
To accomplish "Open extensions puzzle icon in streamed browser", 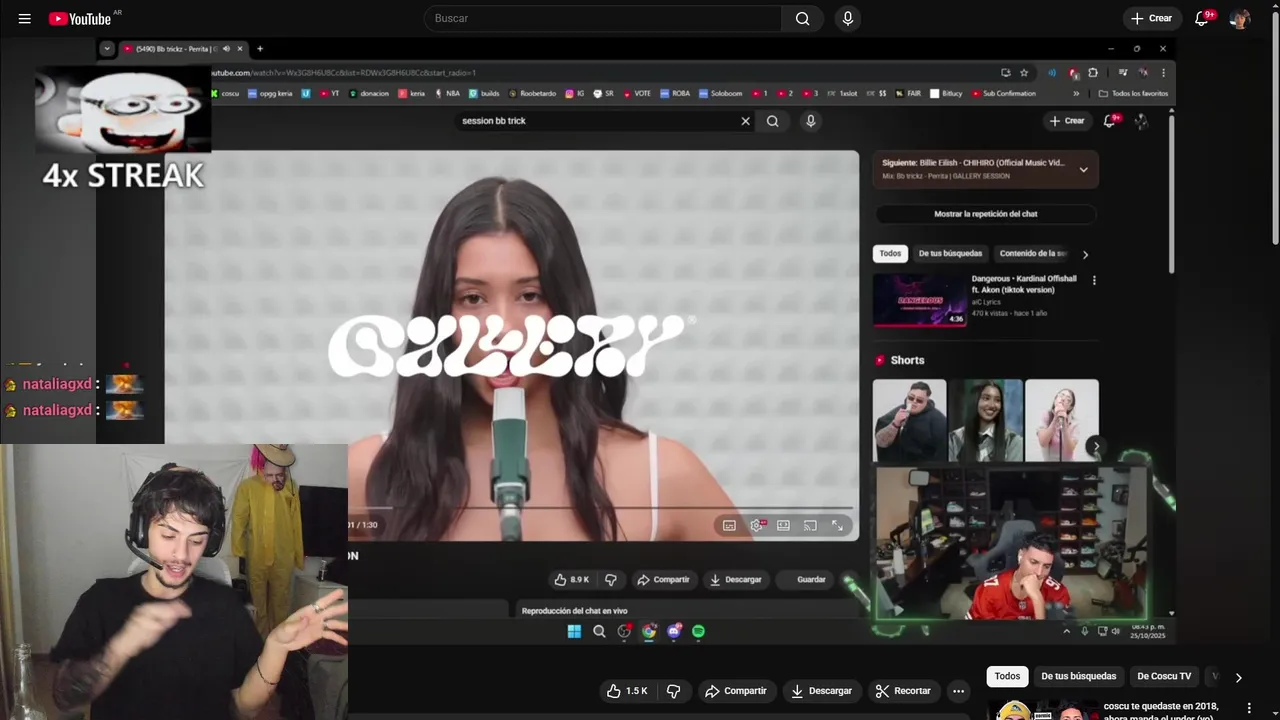I will click(1093, 72).
